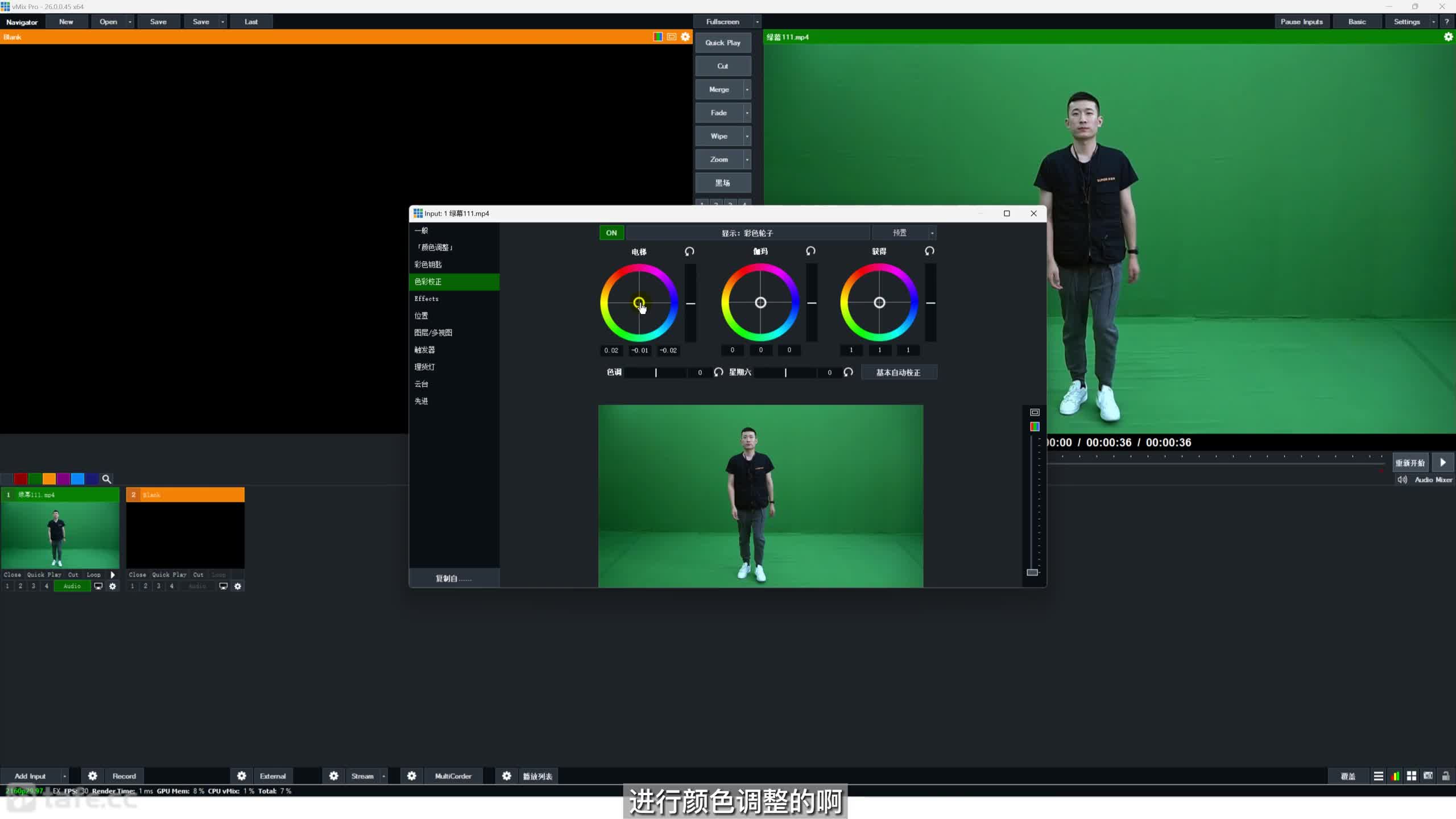
Task: Click the 黑场 (fade to black) button
Action: [x=723, y=183]
